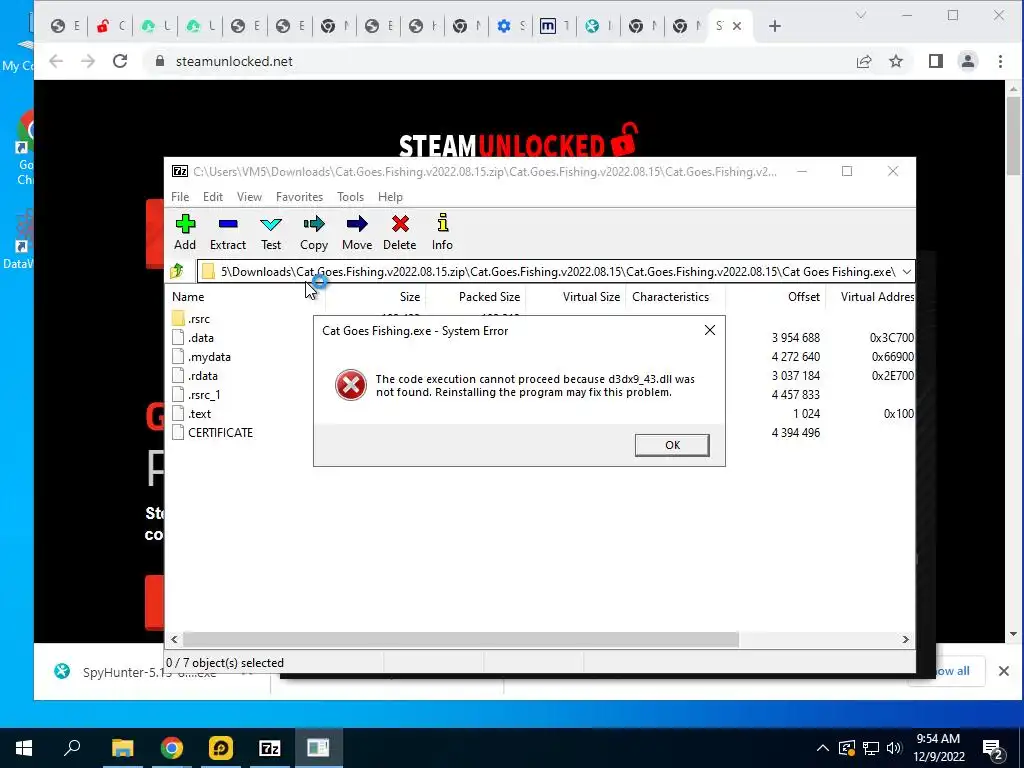
Task: Open the notification center icon
Action: (x=993, y=748)
